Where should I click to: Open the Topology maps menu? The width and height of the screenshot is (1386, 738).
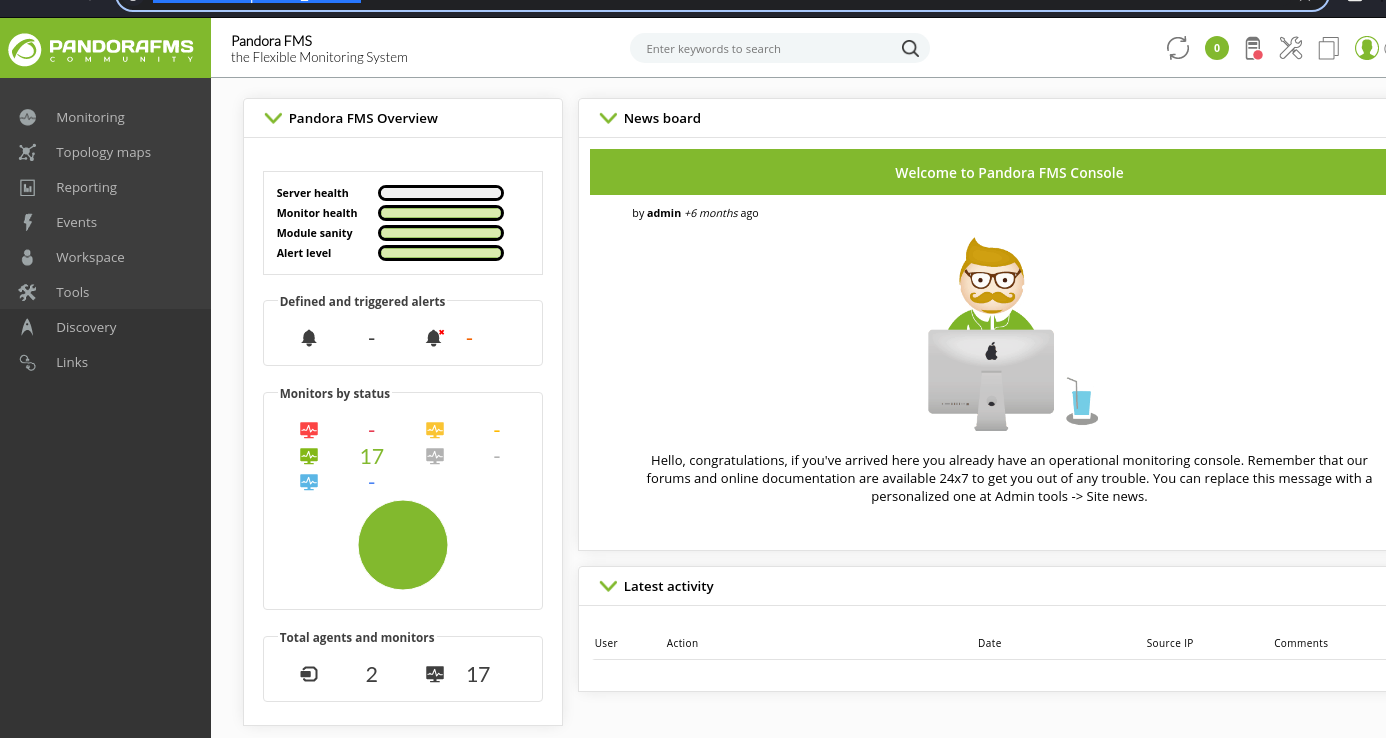[105, 152]
